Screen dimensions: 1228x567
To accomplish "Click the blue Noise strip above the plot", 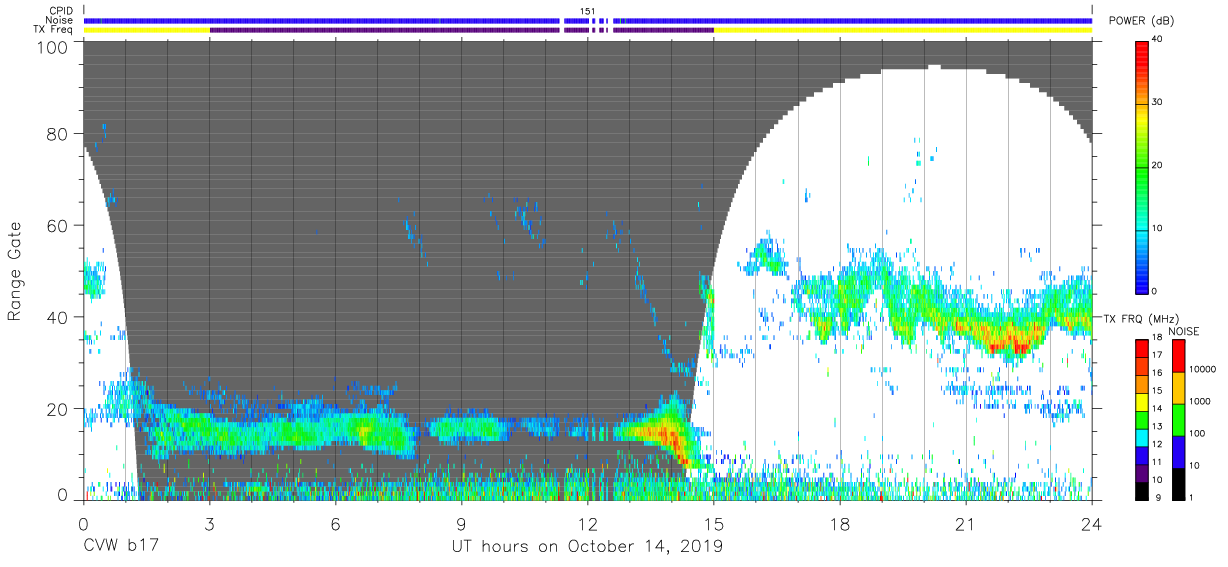I will pos(588,20).
